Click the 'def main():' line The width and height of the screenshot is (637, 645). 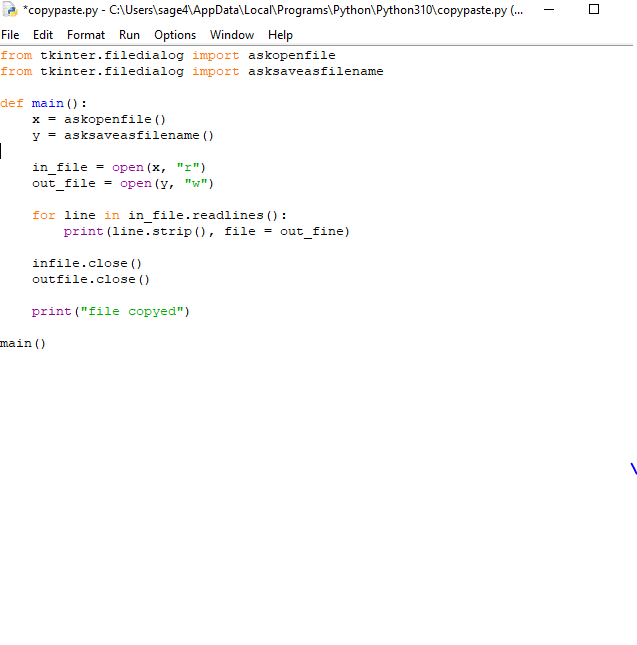point(43,103)
